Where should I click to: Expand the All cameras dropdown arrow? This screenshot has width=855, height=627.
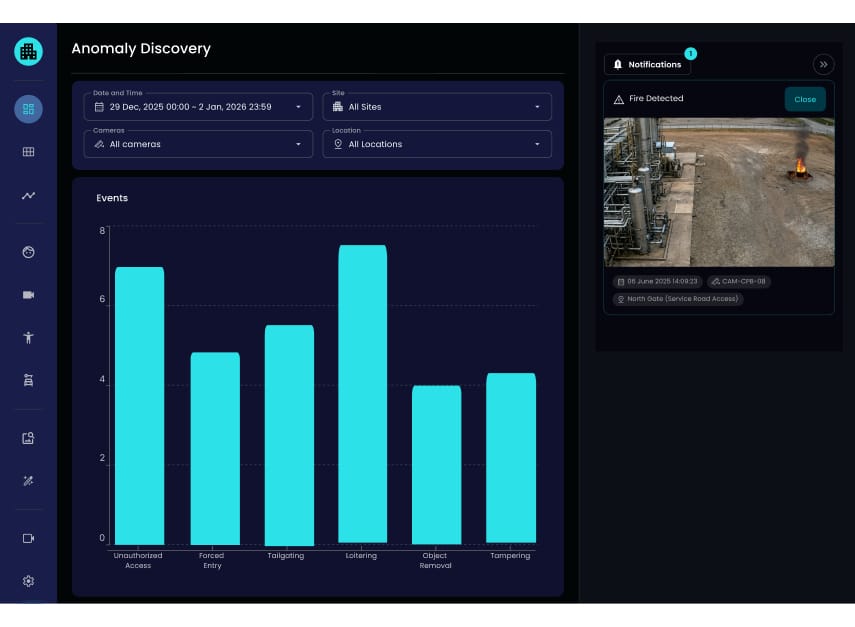click(x=298, y=144)
